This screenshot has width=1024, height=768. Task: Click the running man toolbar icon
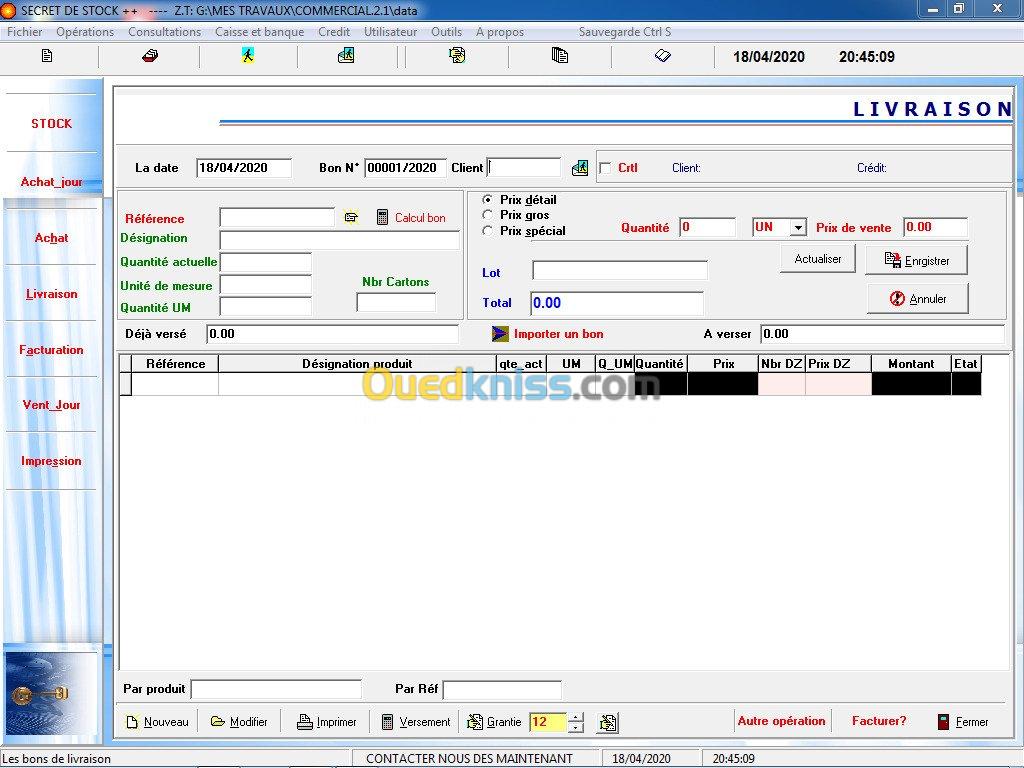247,56
